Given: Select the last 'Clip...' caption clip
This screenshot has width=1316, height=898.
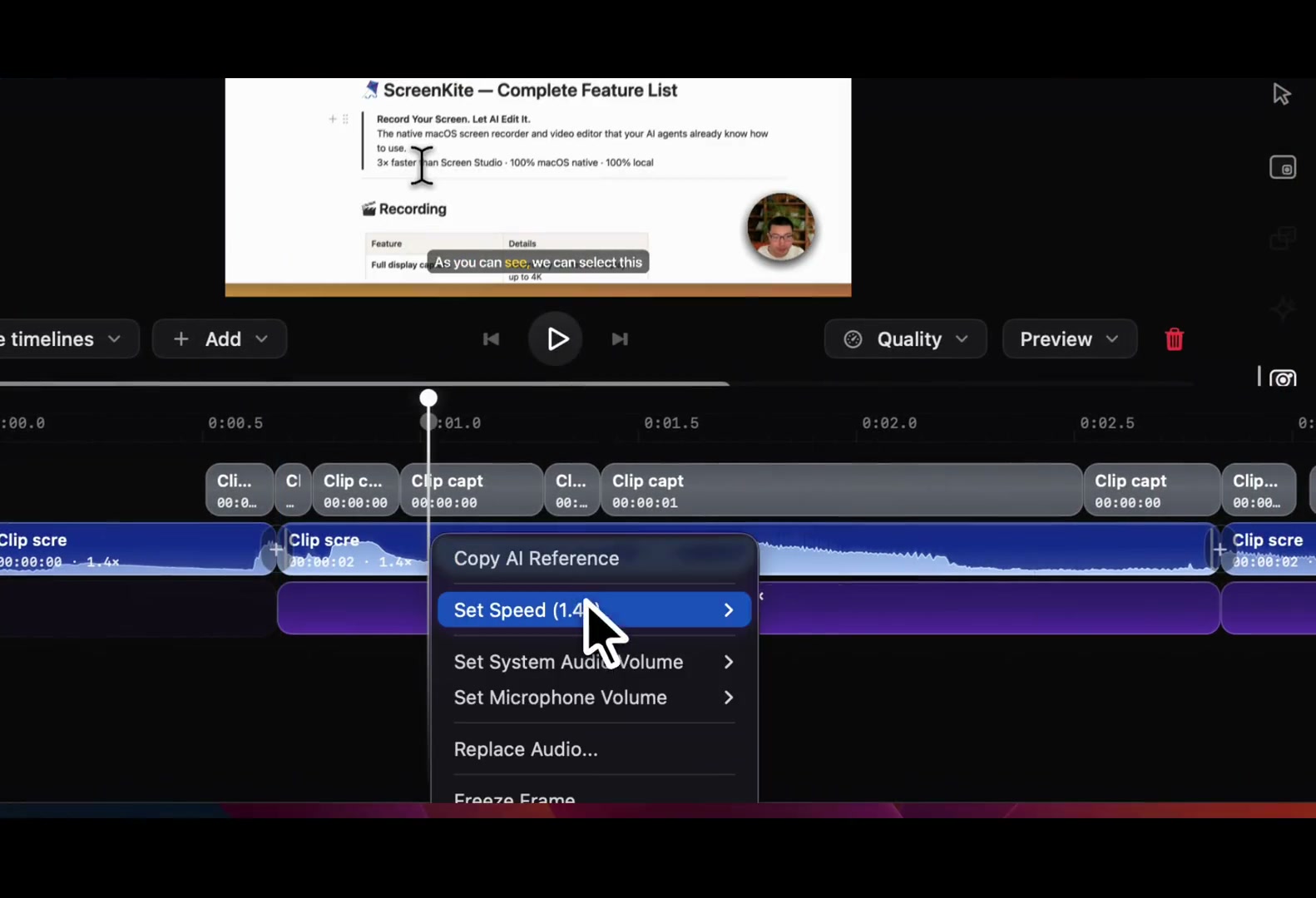Looking at the screenshot, I should point(1259,491).
